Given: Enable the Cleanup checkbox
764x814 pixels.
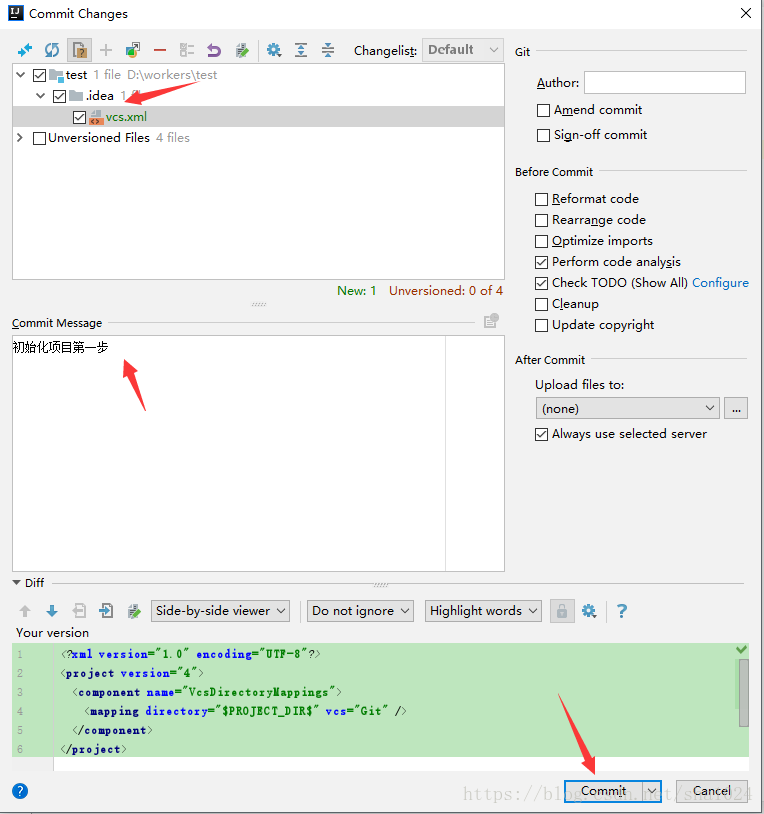Looking at the screenshot, I should 541,304.
